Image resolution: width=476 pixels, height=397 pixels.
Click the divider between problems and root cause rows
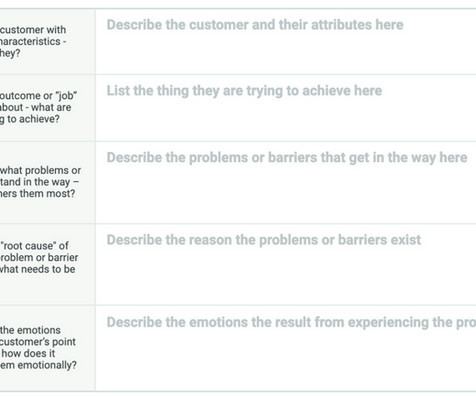pyautogui.click(x=238, y=224)
